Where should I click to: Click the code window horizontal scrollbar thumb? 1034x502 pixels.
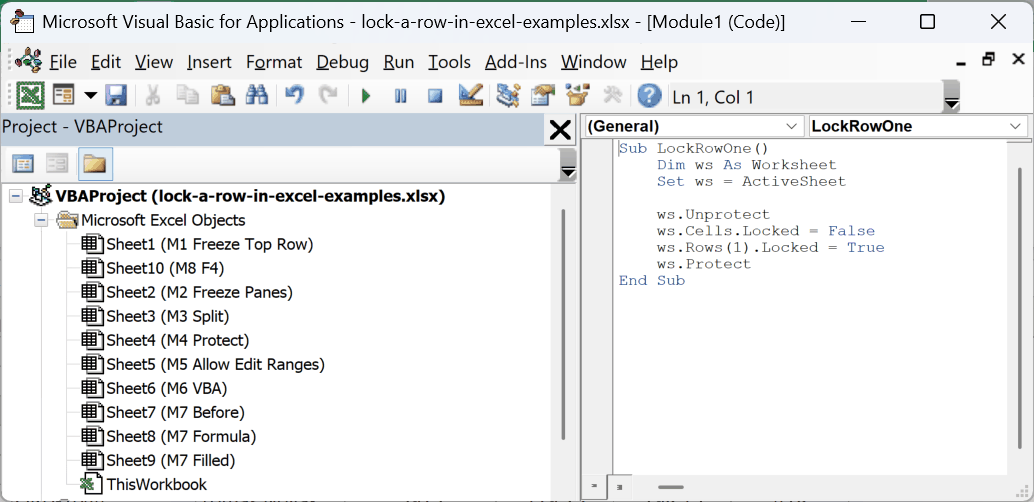click(671, 487)
